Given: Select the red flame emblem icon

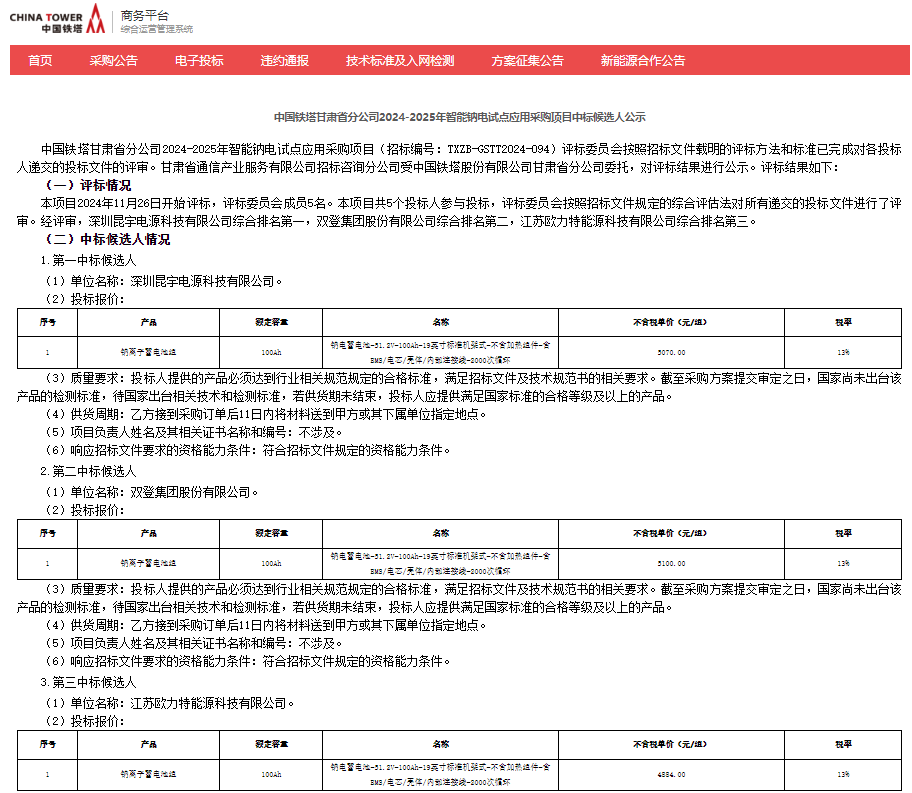Looking at the screenshot, I should [x=94, y=17].
